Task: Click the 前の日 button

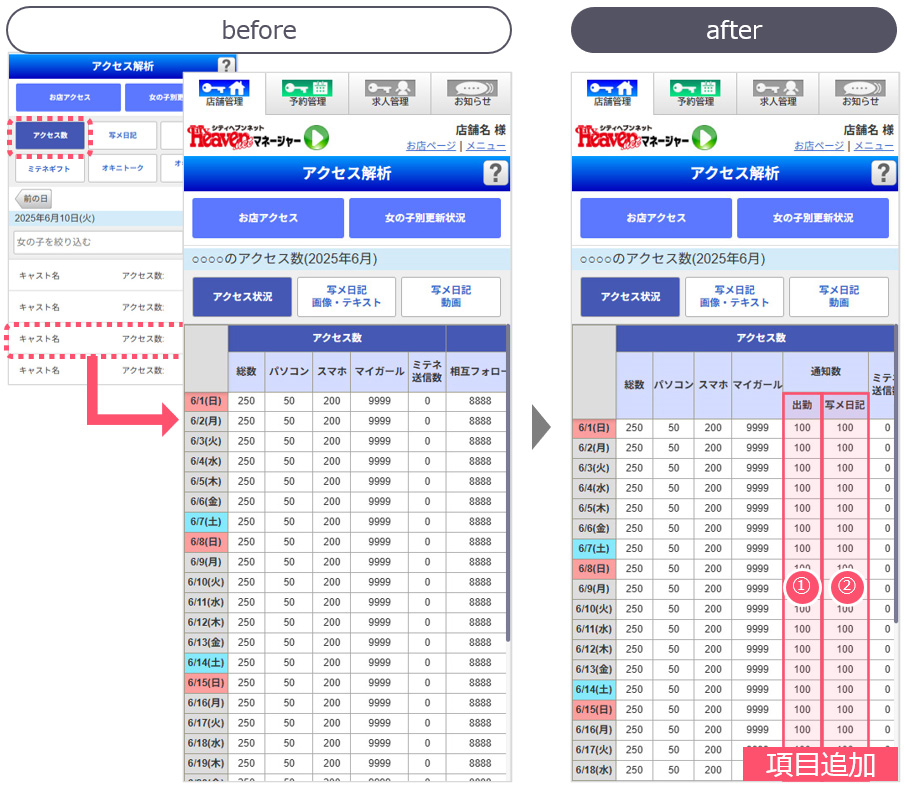Action: [x=33, y=199]
